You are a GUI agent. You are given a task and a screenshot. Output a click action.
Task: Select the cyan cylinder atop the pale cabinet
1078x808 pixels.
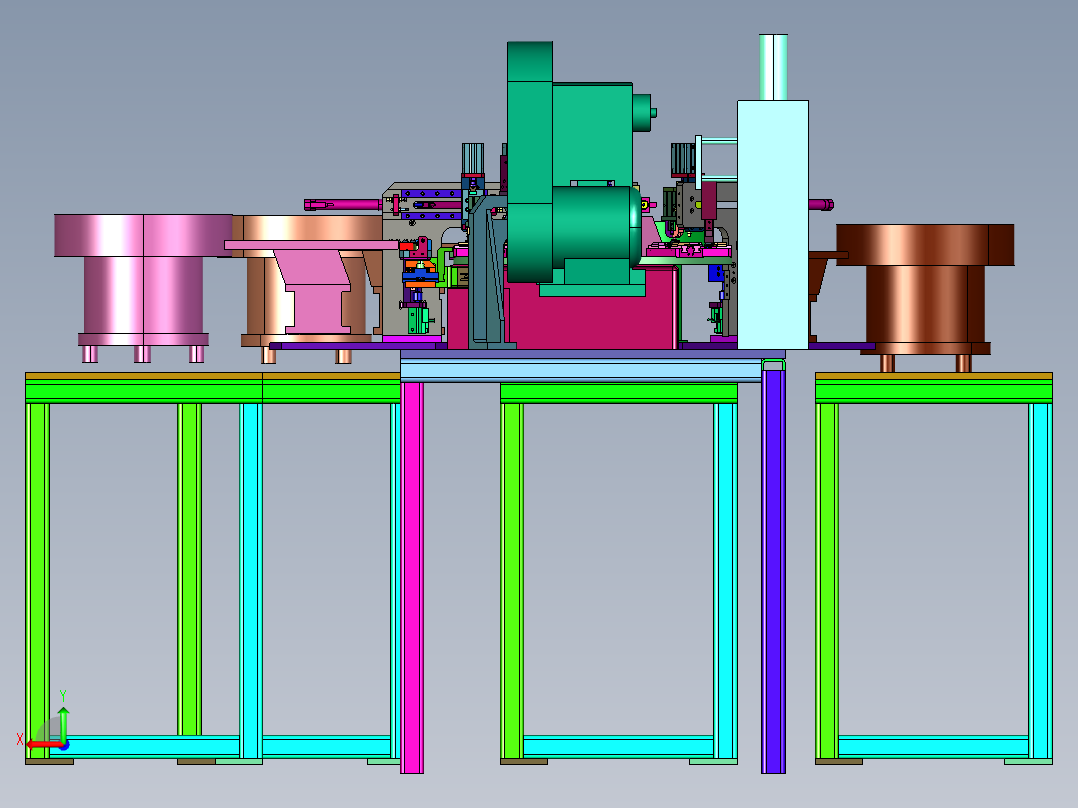(x=773, y=67)
